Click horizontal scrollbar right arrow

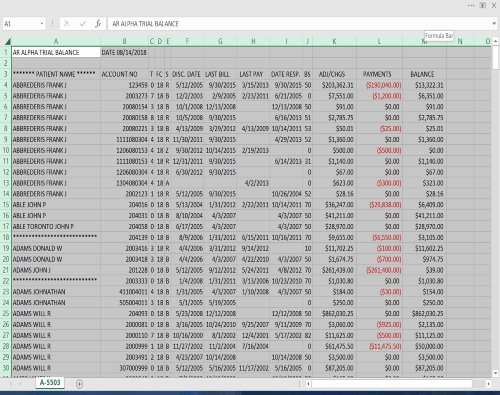coord(488,384)
